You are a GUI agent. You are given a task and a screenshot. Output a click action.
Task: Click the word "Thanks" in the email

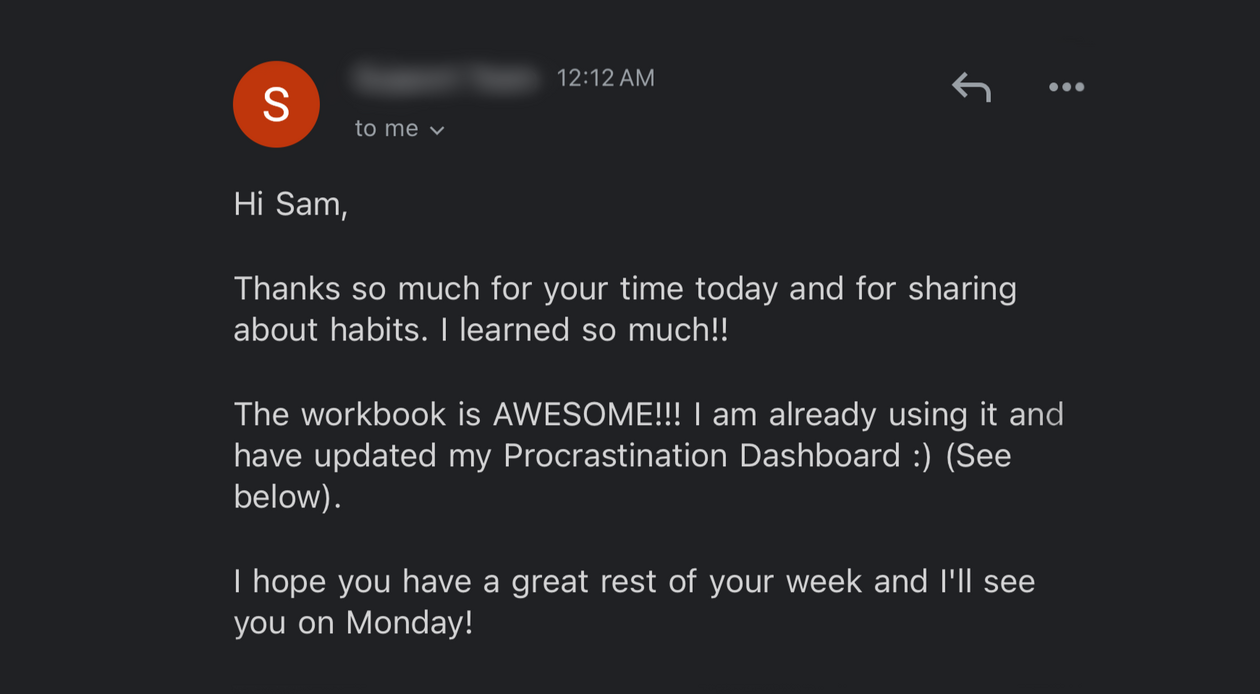288,289
